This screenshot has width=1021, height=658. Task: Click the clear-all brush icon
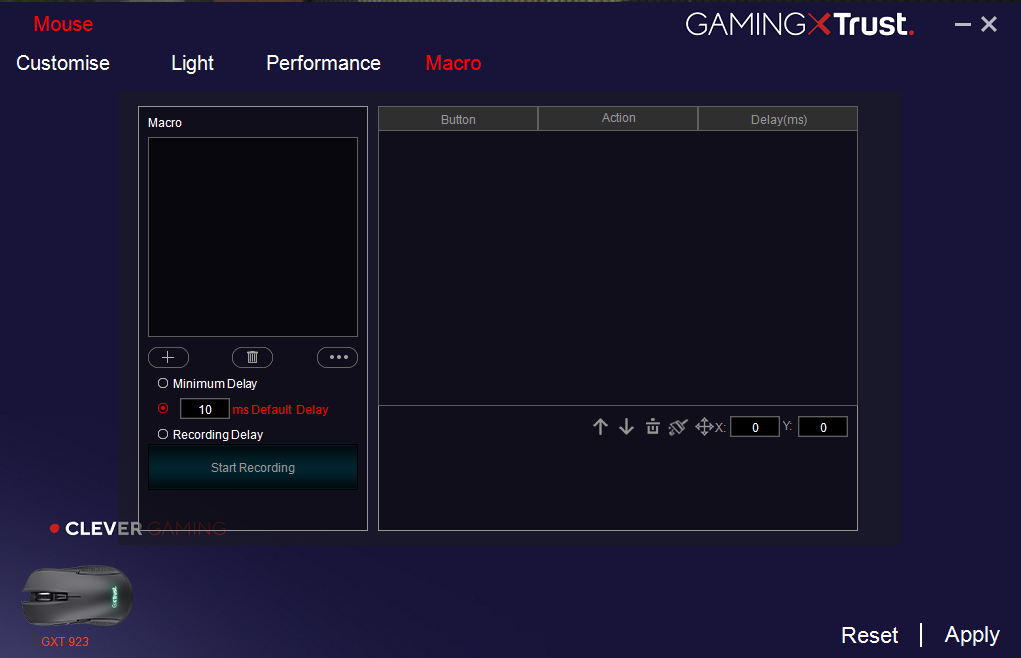(678, 427)
